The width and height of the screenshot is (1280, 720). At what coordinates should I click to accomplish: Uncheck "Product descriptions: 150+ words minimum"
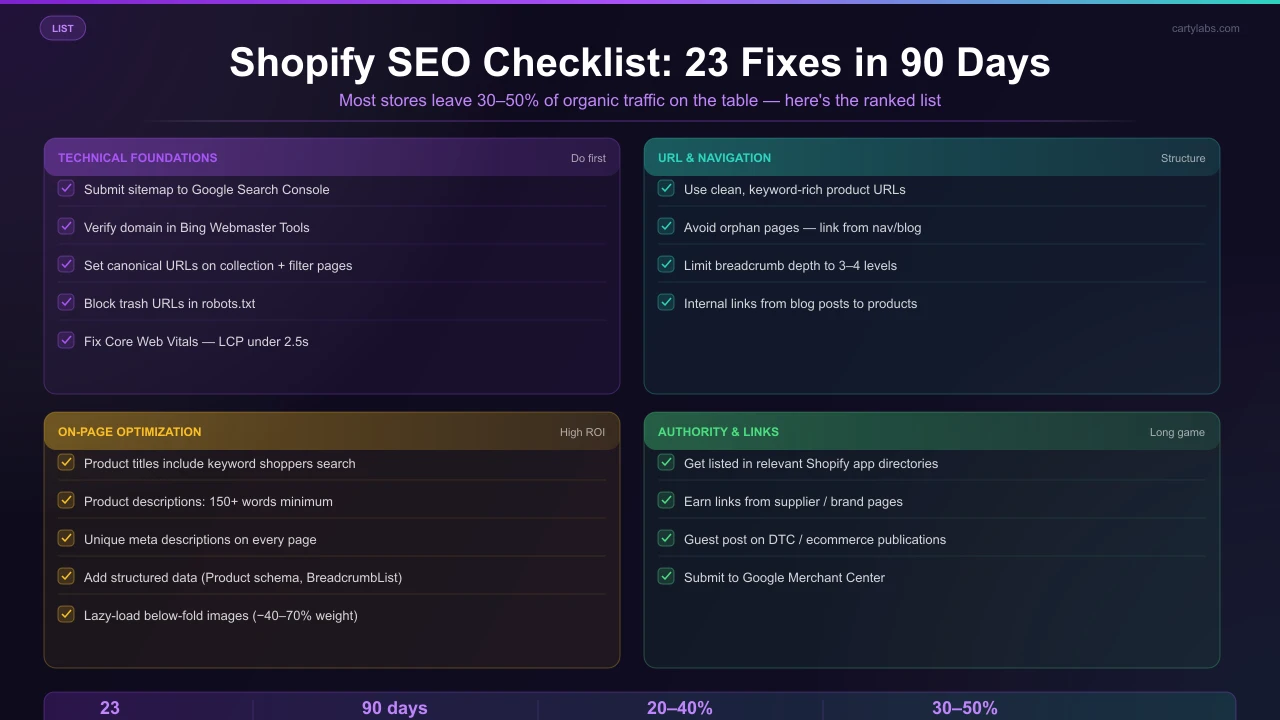66,500
